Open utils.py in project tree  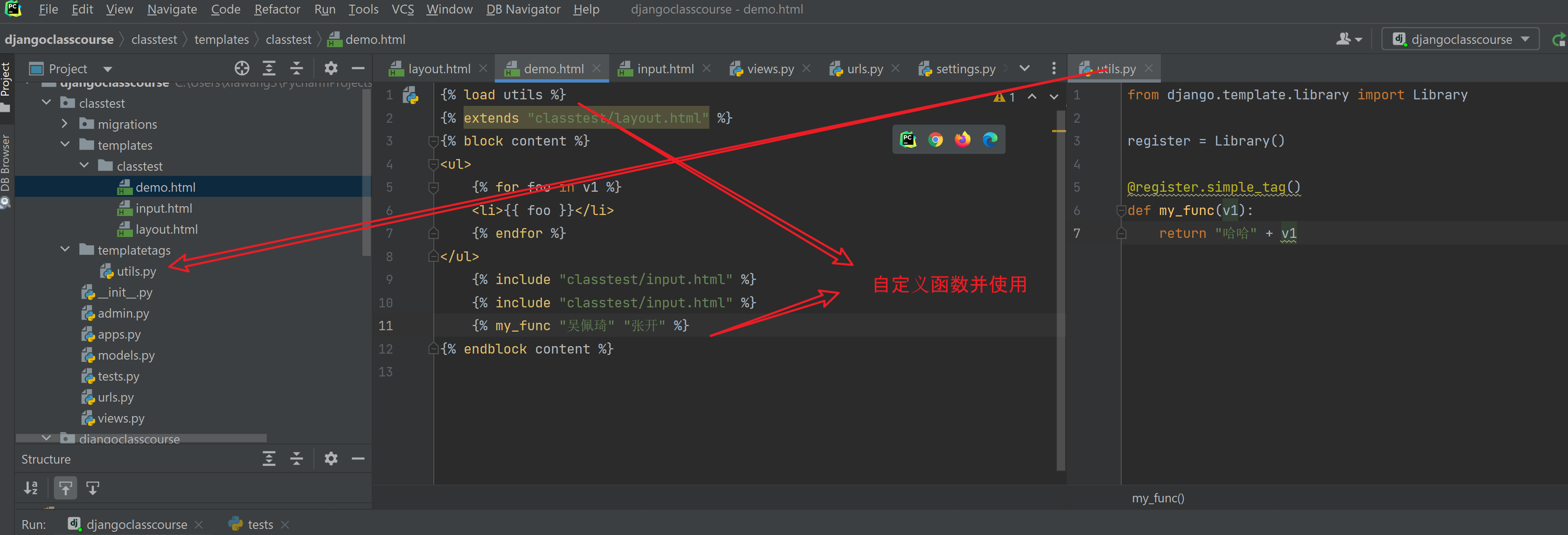136,271
